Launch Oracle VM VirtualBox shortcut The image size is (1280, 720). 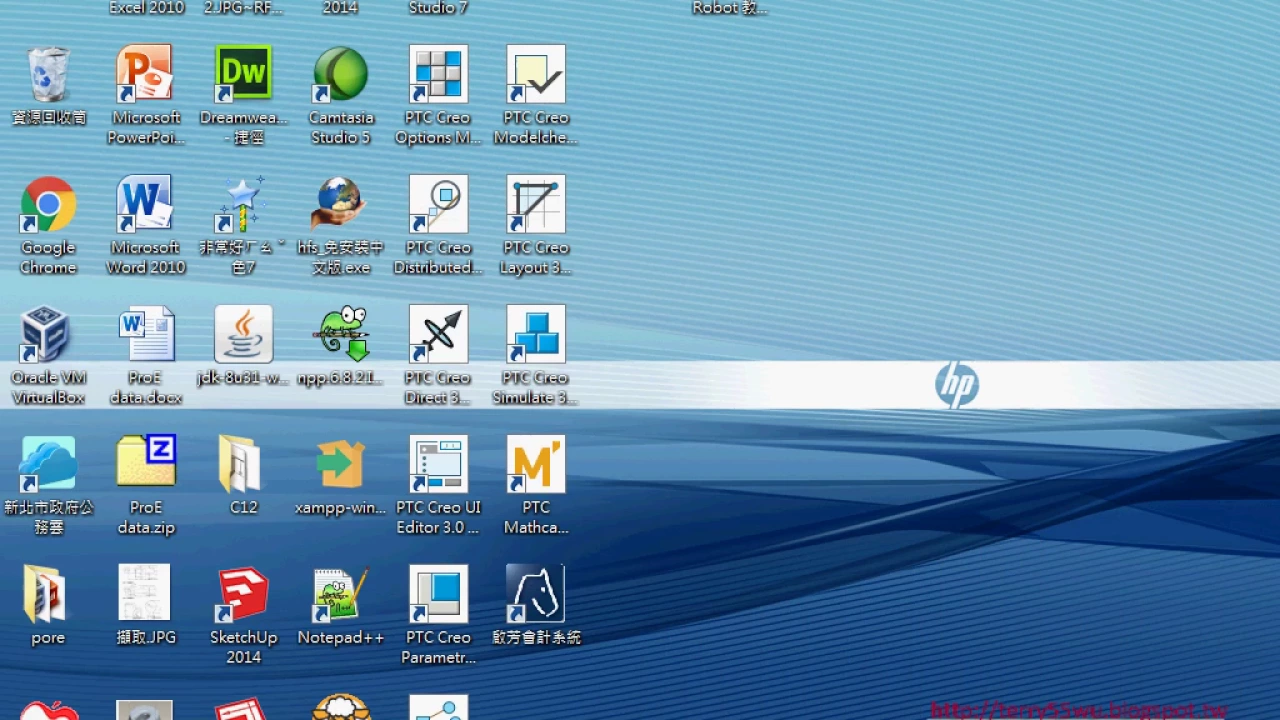[48, 334]
